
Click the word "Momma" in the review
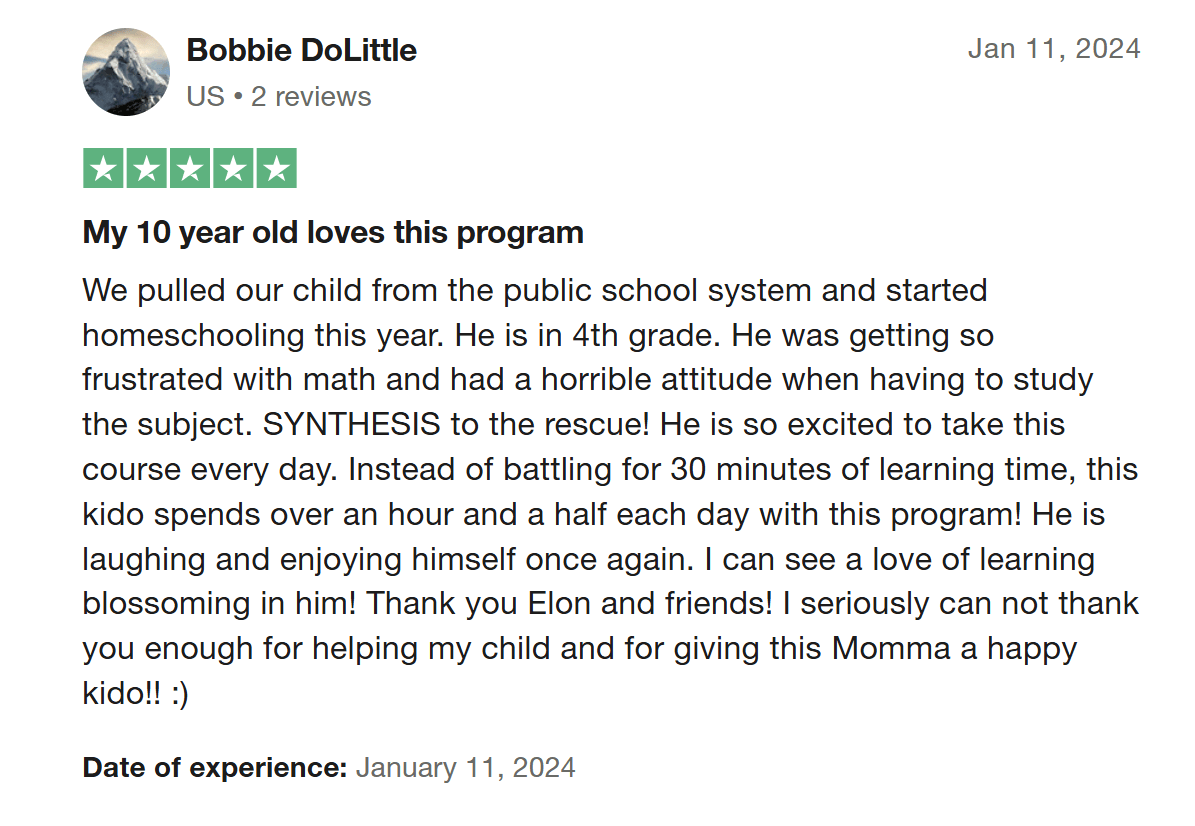pos(891,648)
